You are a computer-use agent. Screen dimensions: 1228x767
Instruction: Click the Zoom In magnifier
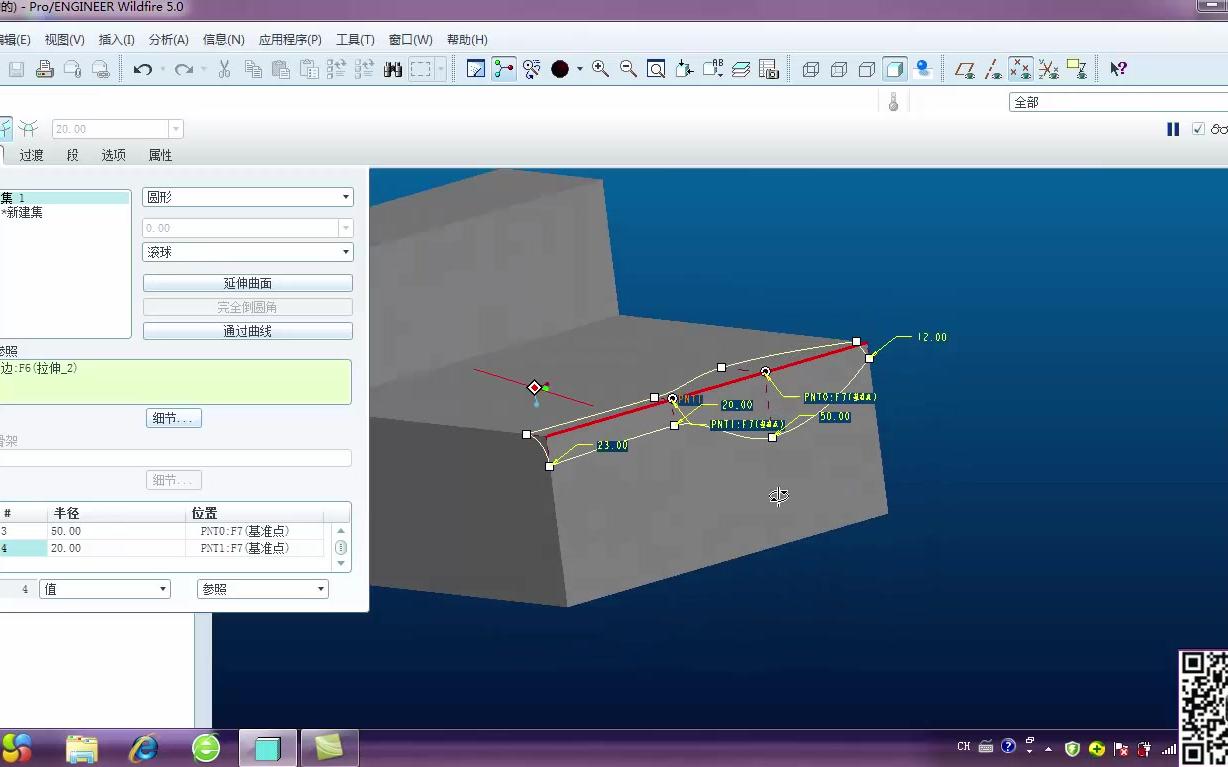tap(600, 69)
